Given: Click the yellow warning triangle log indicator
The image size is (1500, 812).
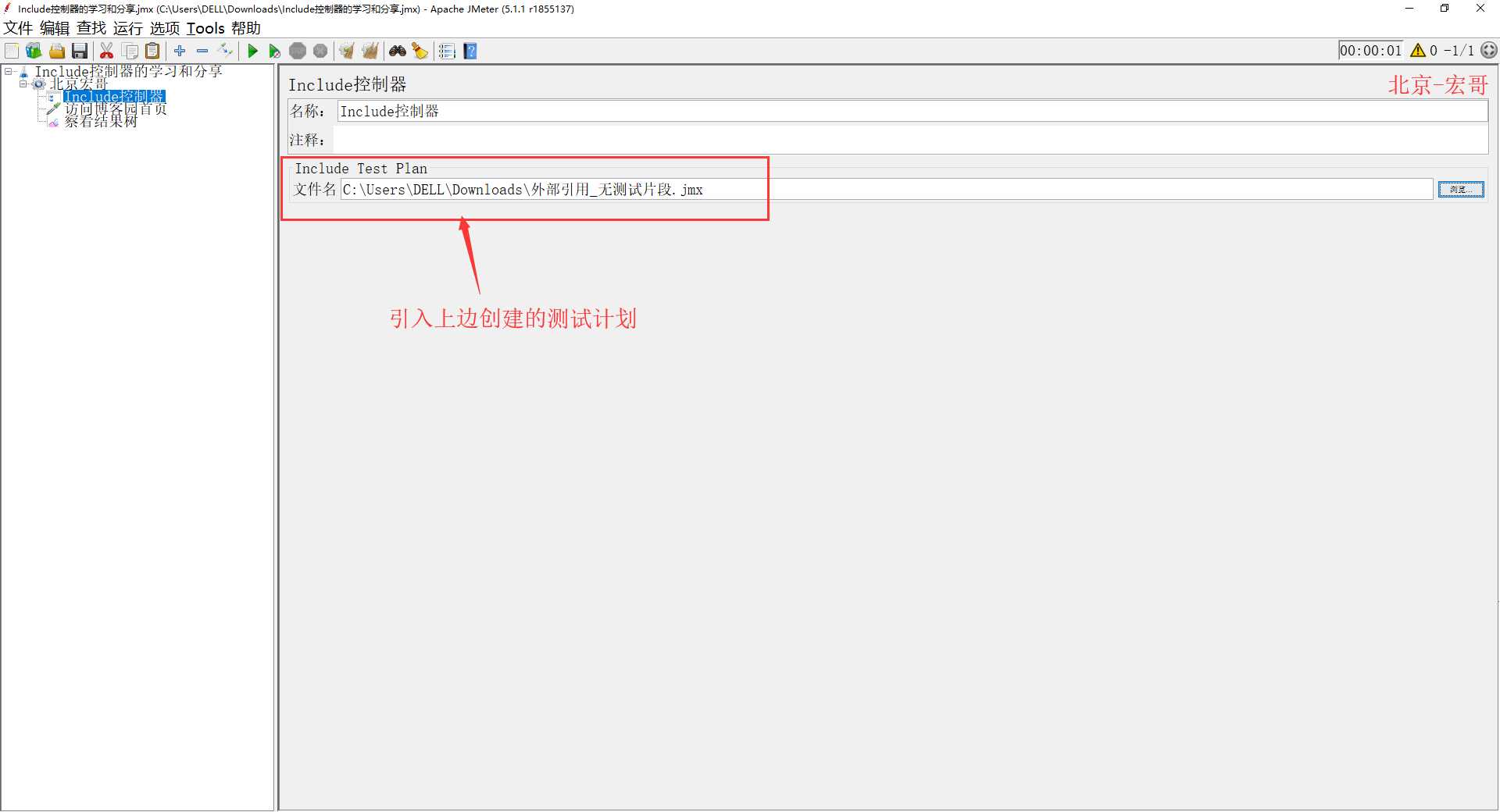Looking at the screenshot, I should (x=1418, y=51).
